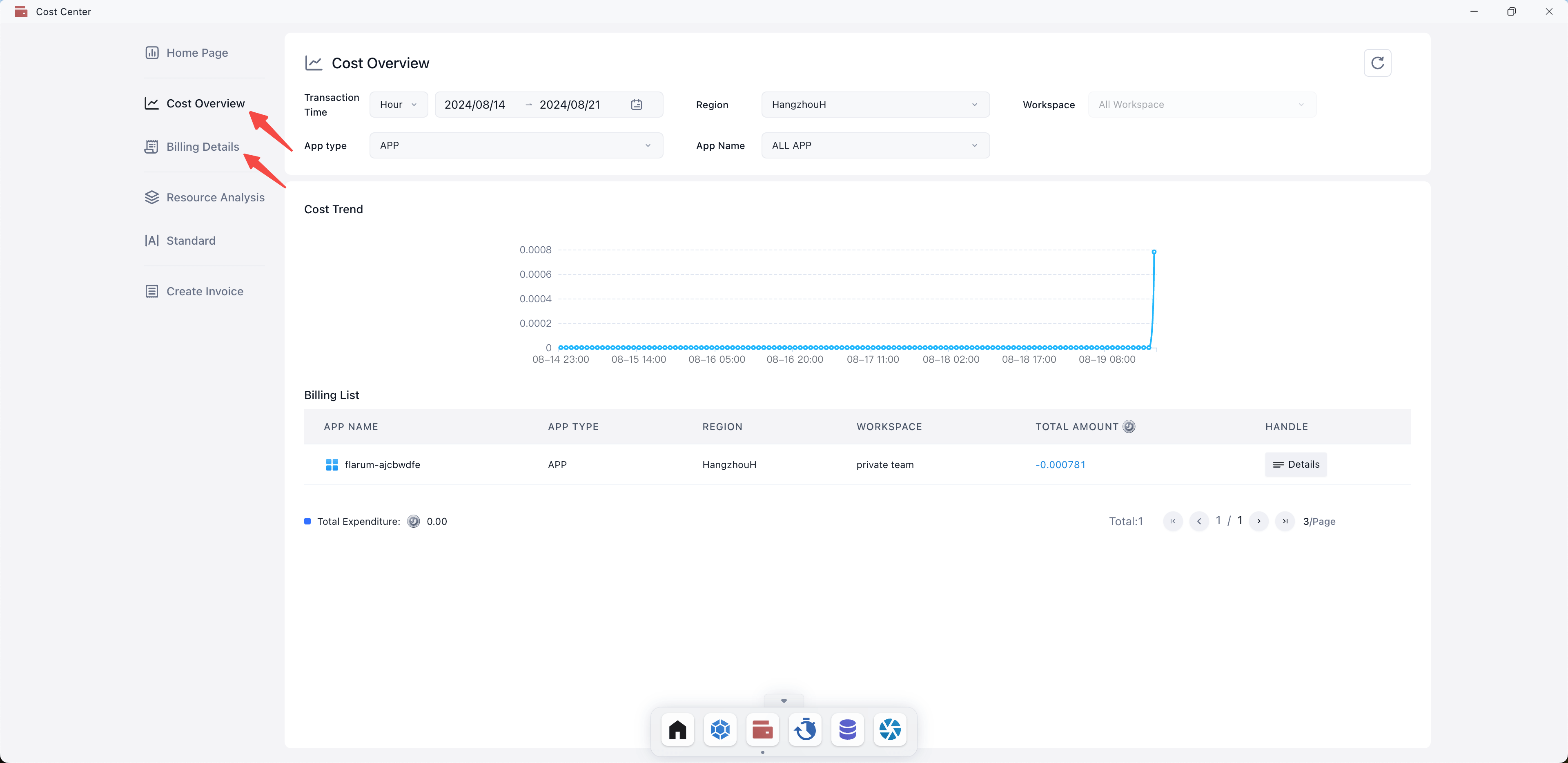Open the blue aperture dock icon

click(x=890, y=729)
